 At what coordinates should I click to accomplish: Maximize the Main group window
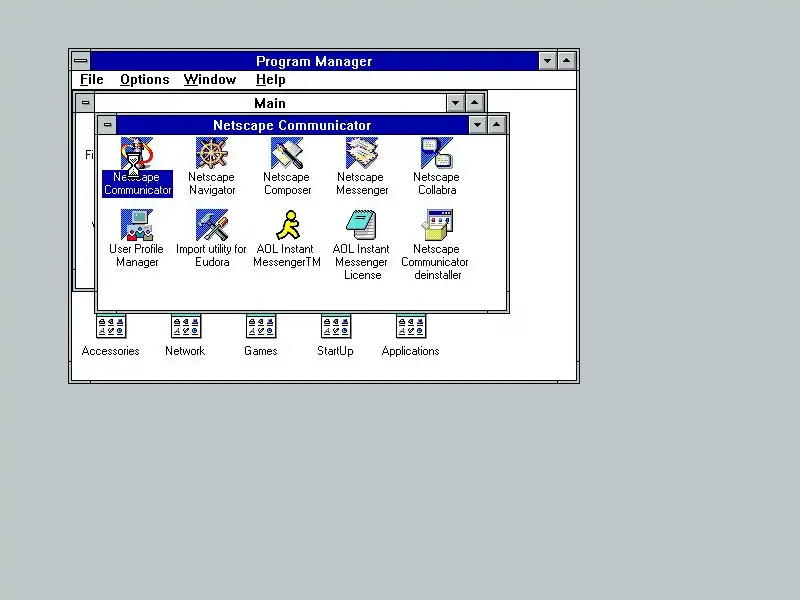pyautogui.click(x=474, y=103)
